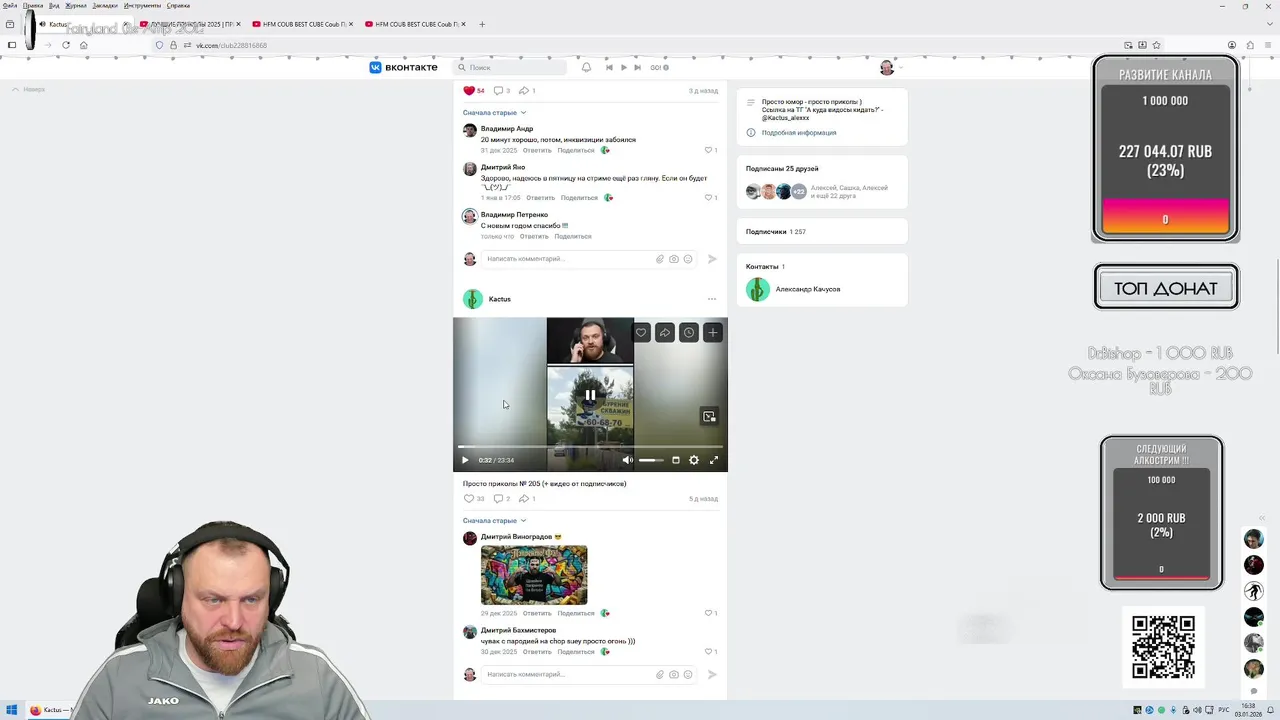Seek on the video progress bar
1280x720 pixels.
[x=590, y=447]
